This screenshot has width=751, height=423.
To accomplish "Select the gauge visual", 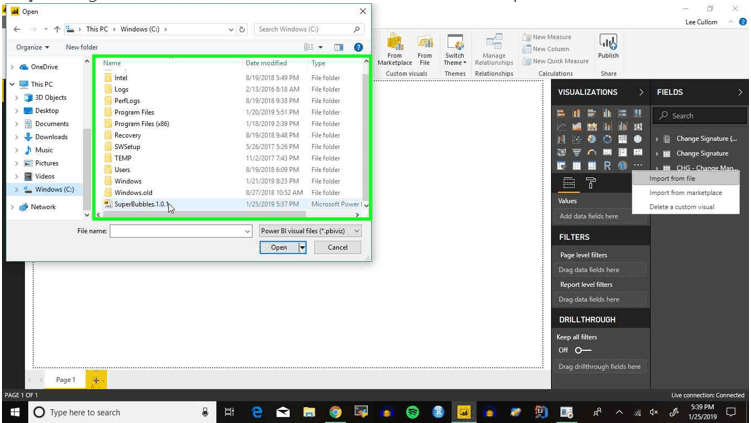I will pos(592,152).
